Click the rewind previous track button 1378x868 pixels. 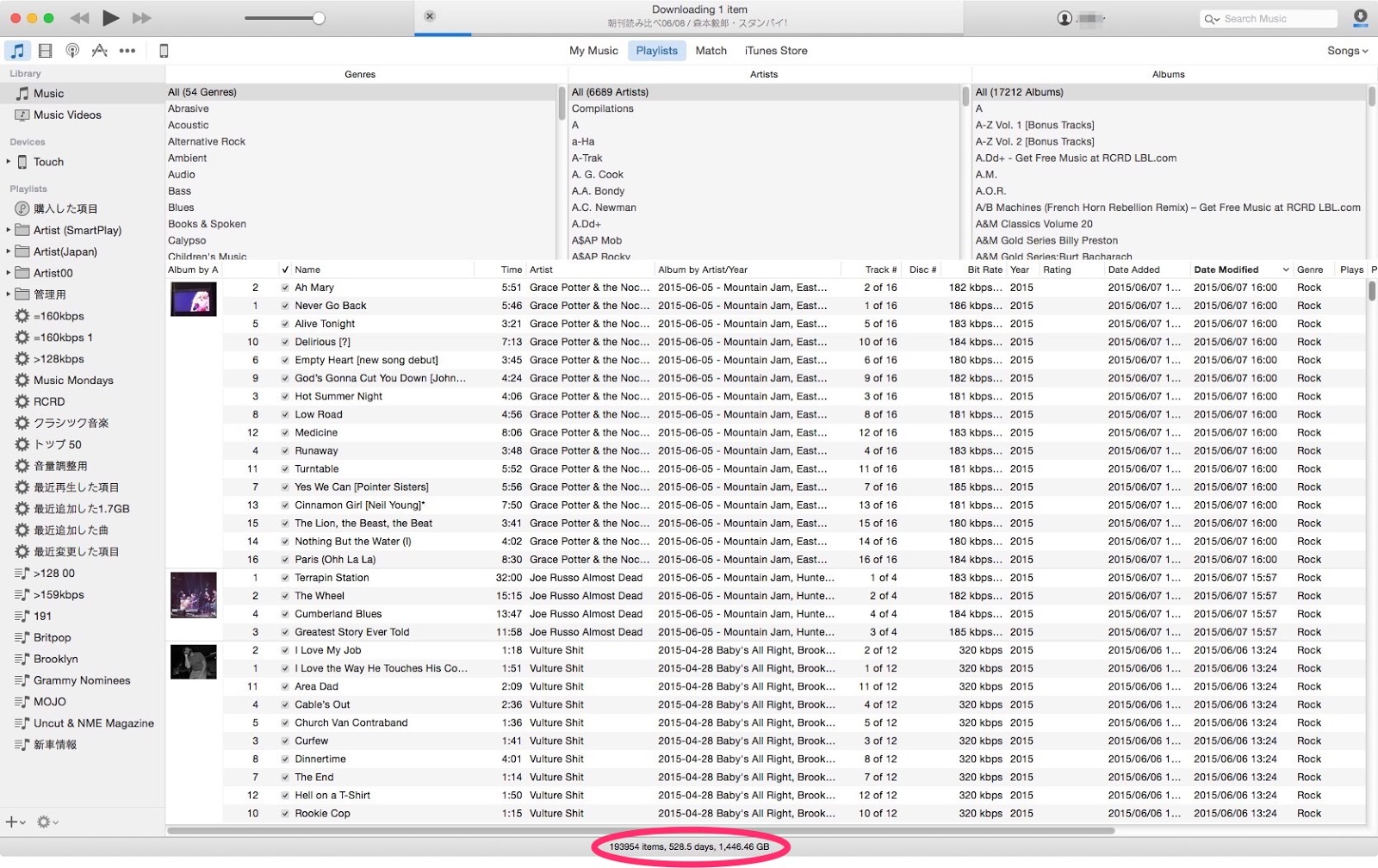[79, 18]
